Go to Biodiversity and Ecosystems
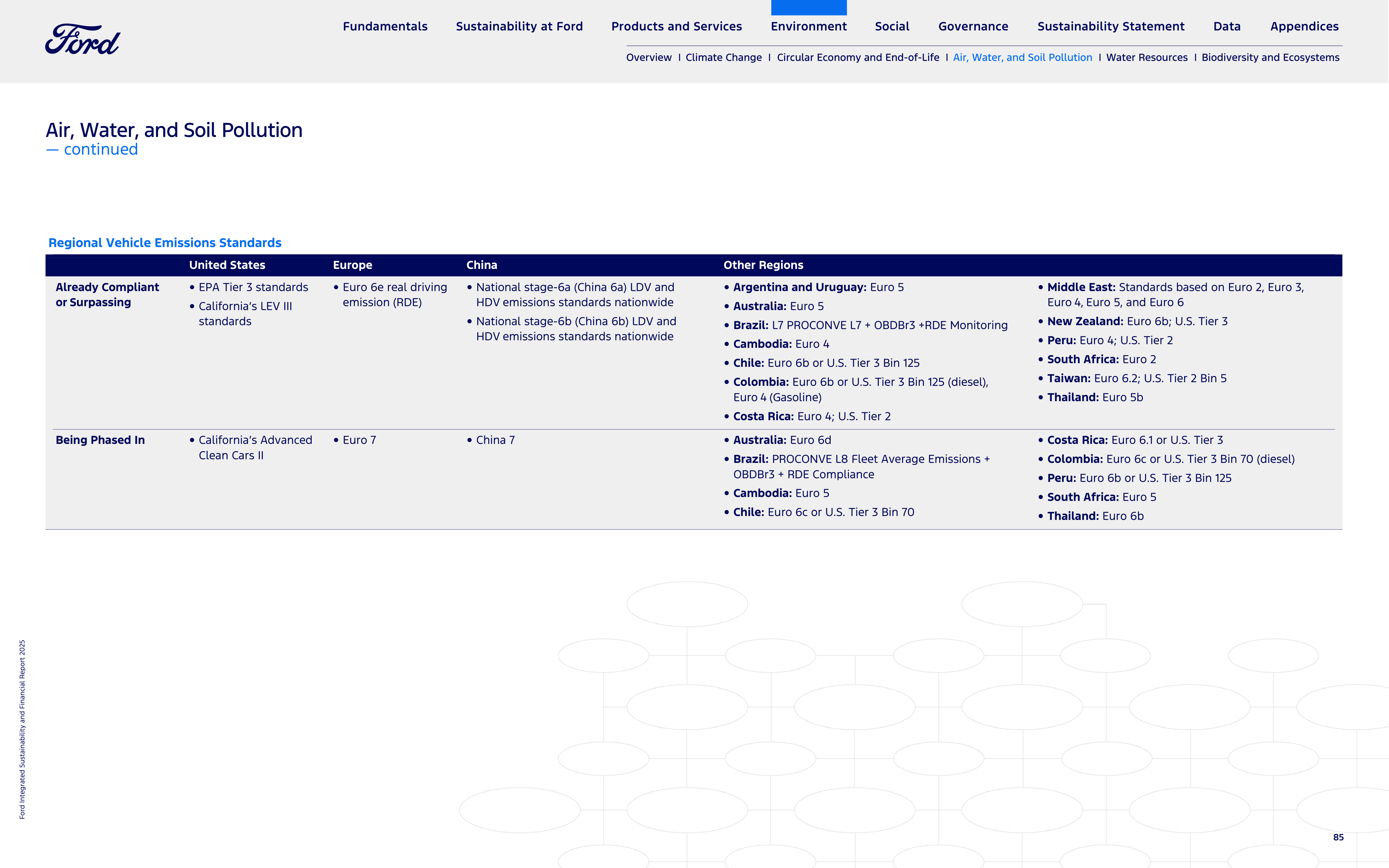Image resolution: width=1389 pixels, height=868 pixels. [1270, 58]
